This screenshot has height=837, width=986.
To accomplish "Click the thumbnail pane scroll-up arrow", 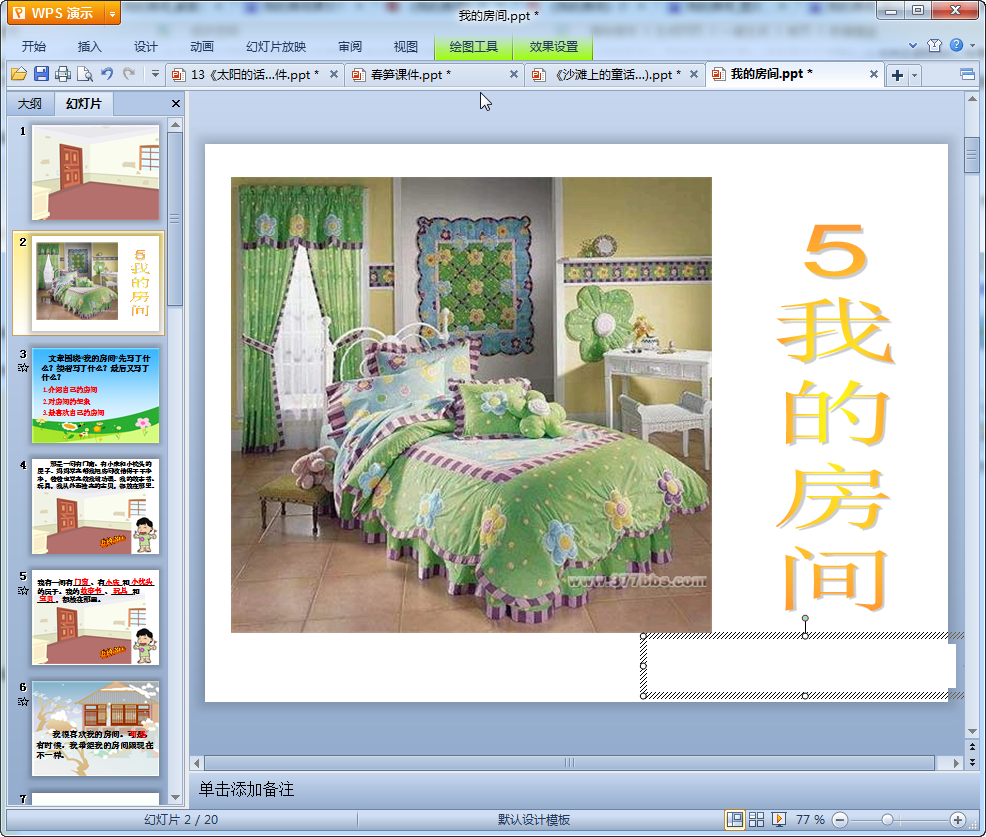I will click(175, 125).
